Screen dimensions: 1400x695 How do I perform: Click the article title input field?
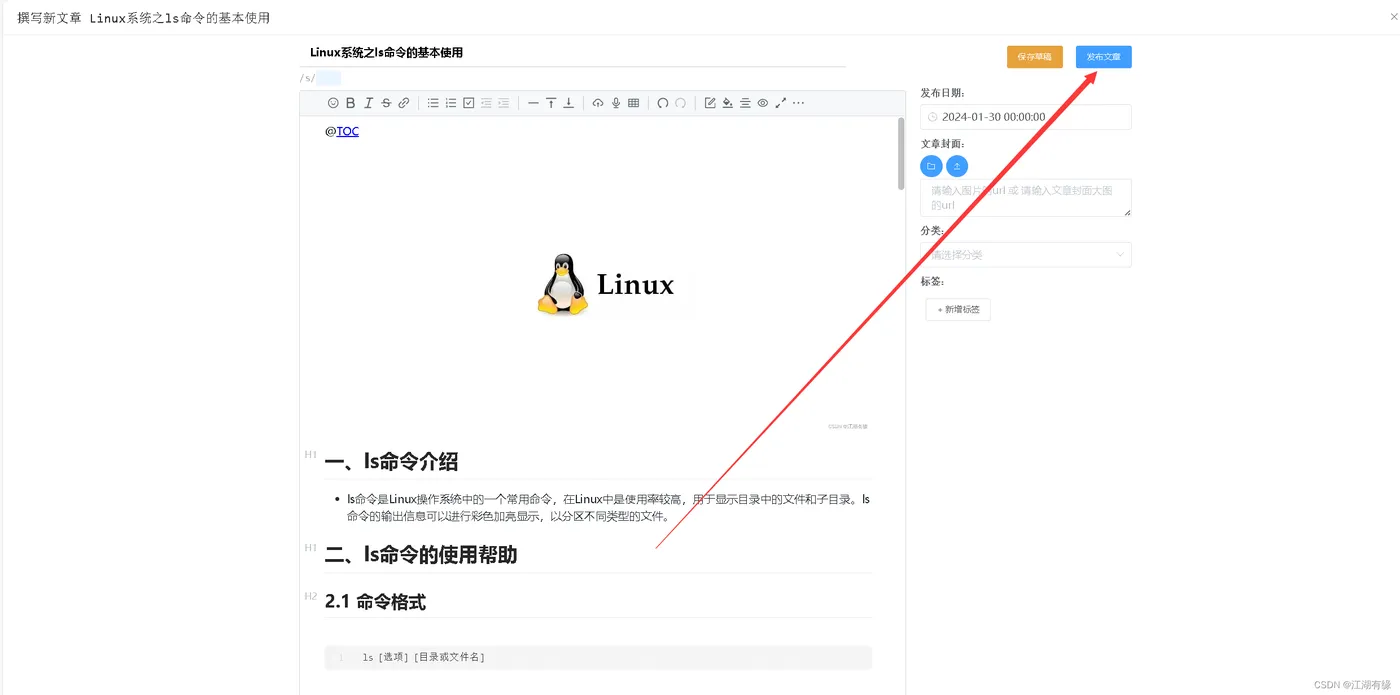[573, 53]
